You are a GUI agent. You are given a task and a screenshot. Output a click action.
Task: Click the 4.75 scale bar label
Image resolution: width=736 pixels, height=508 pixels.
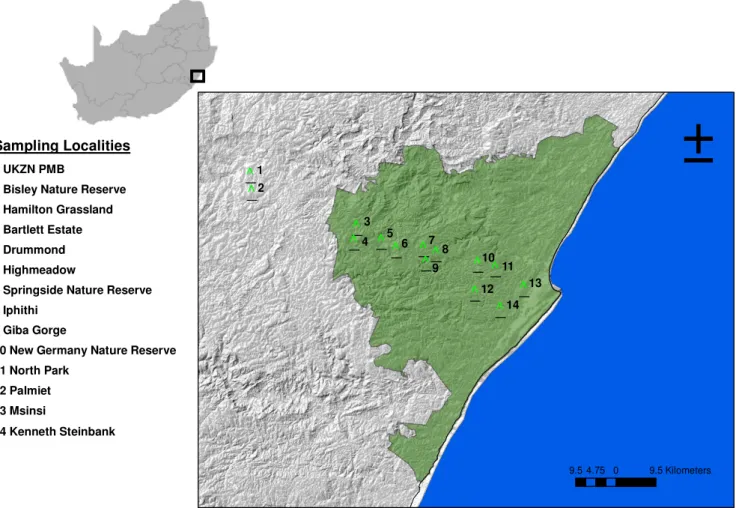click(x=595, y=470)
